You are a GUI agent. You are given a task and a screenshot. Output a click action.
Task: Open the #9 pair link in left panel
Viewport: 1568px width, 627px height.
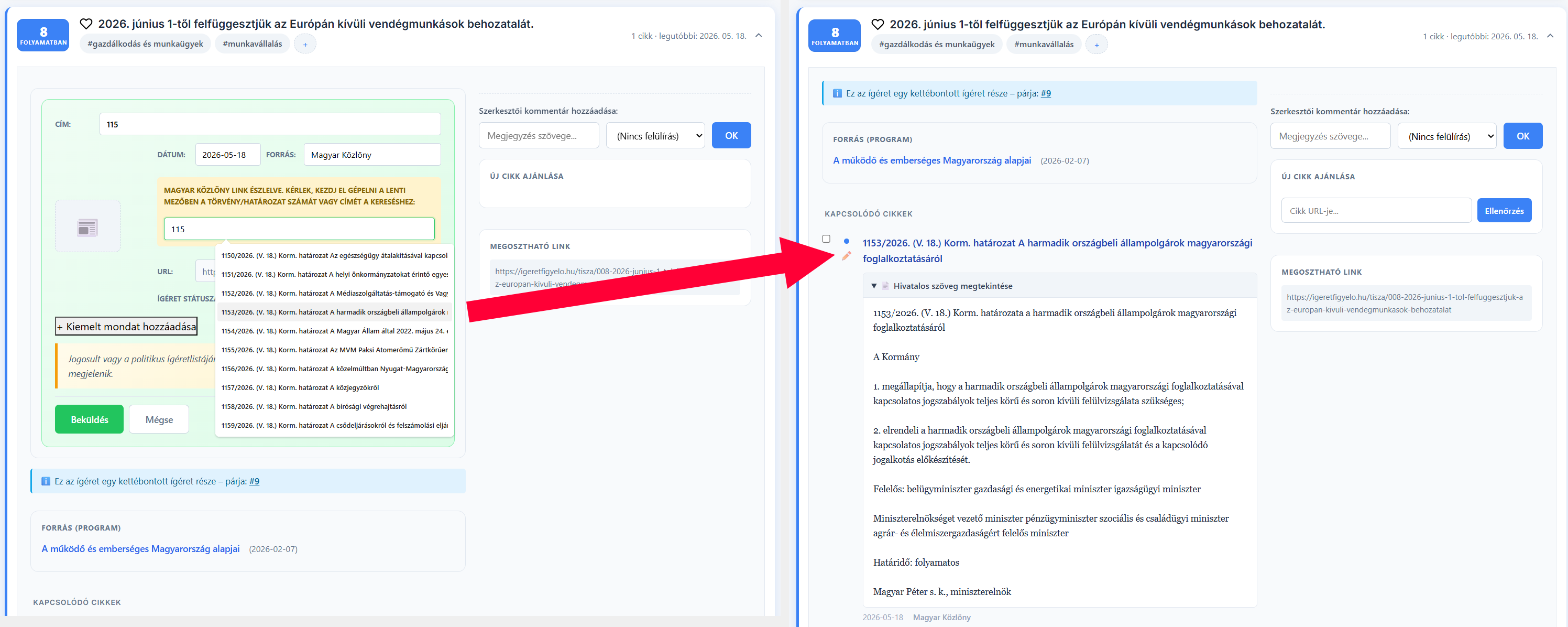point(254,481)
